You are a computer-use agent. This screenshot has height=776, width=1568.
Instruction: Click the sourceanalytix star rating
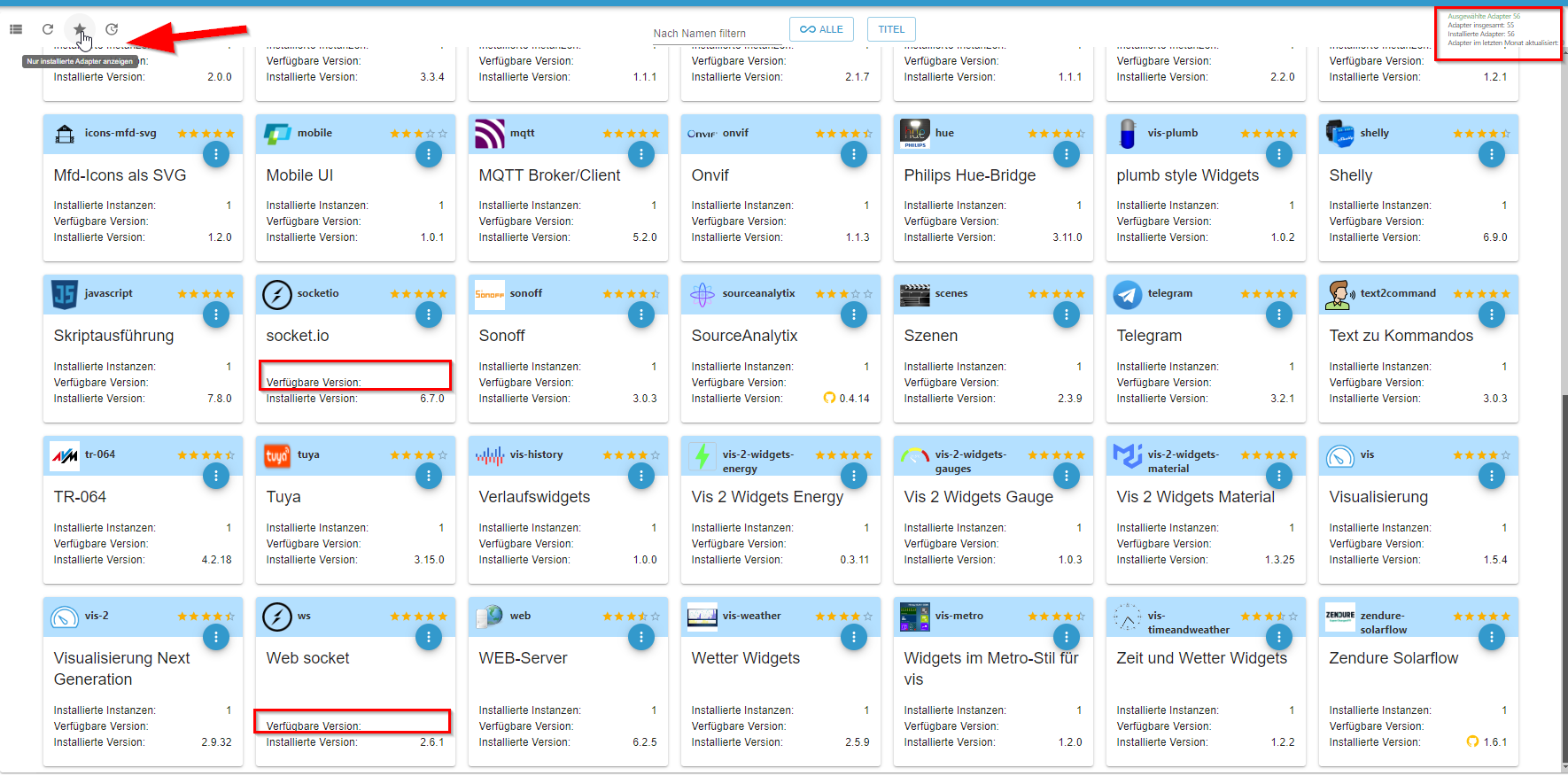point(844,294)
